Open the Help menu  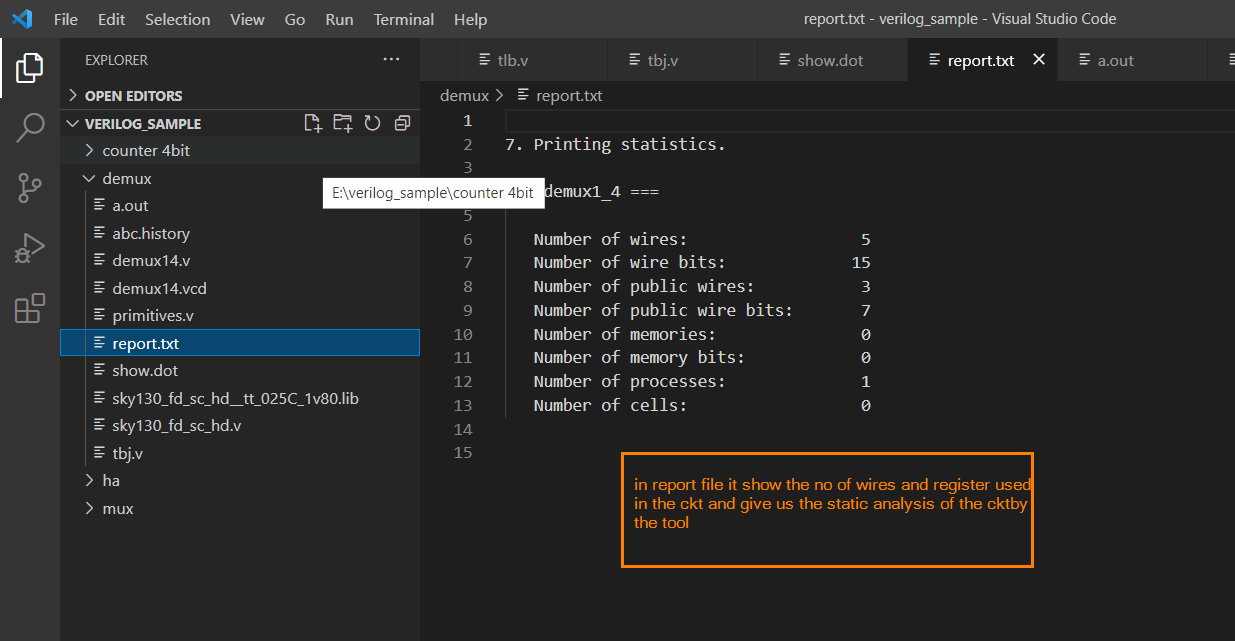click(470, 19)
